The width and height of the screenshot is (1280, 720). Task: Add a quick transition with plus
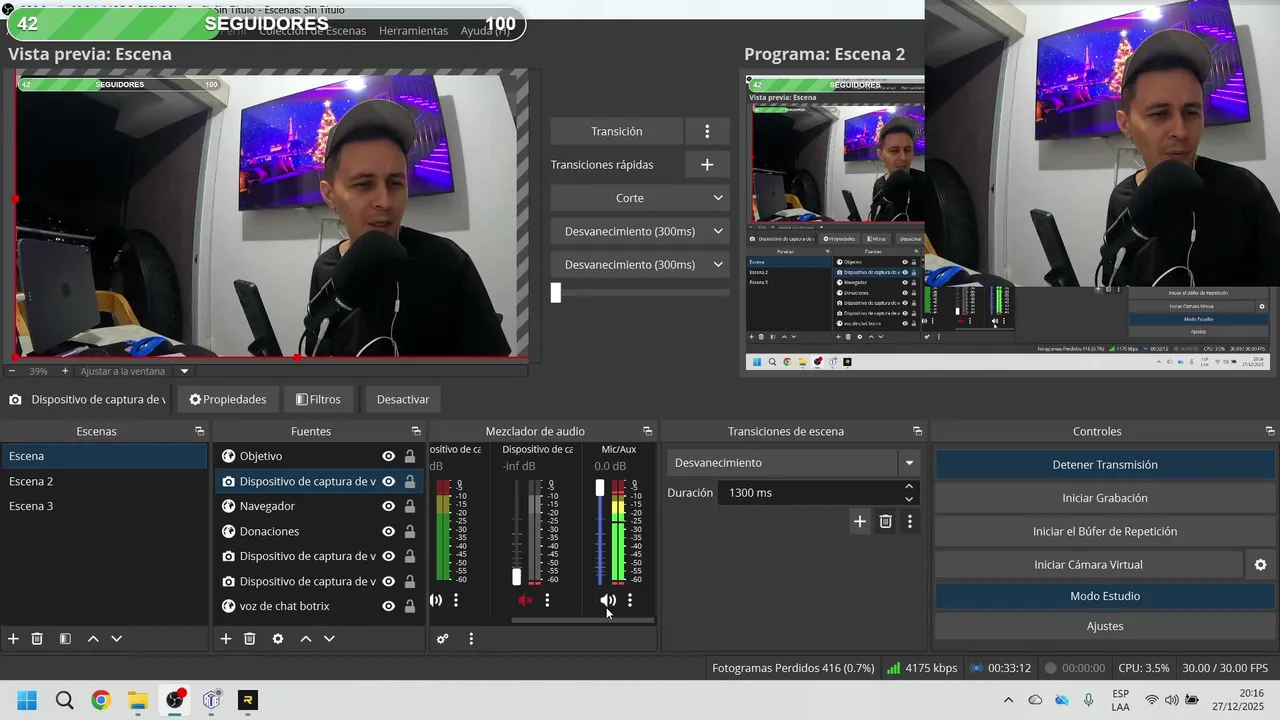(x=707, y=164)
